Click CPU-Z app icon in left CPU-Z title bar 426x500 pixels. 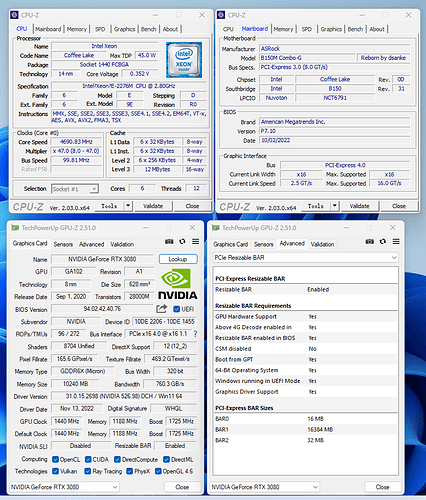click(x=14, y=15)
